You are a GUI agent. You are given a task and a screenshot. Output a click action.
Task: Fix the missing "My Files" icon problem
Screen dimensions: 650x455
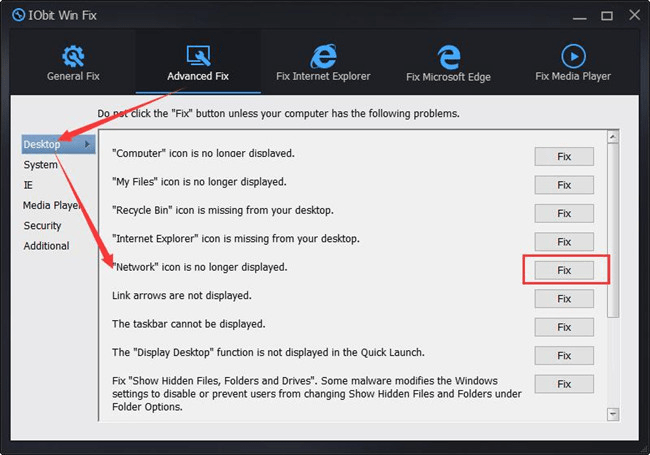564,185
